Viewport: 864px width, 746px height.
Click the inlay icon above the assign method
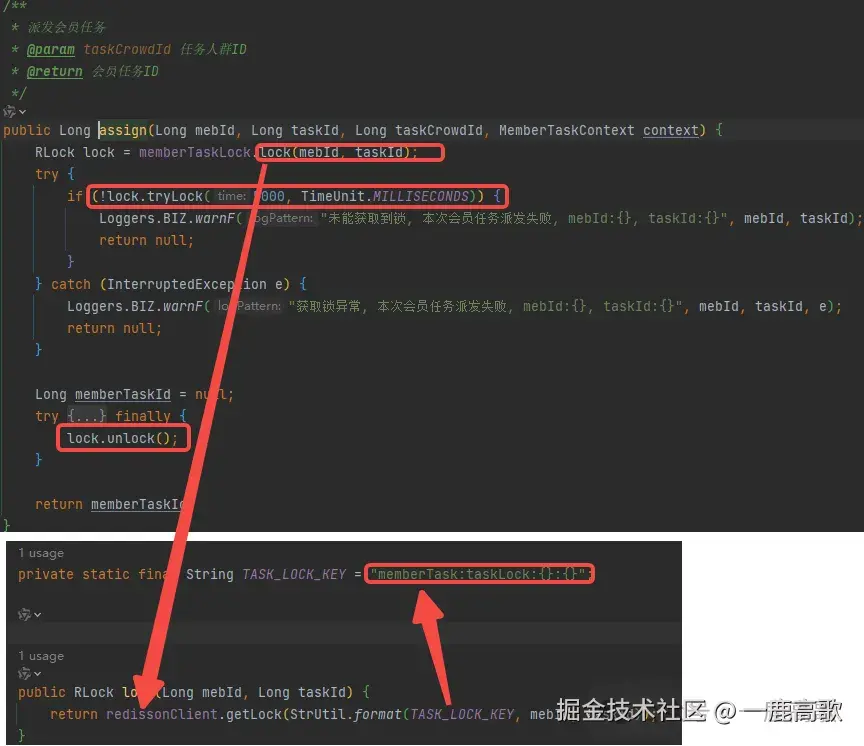pyautogui.click(x=14, y=112)
